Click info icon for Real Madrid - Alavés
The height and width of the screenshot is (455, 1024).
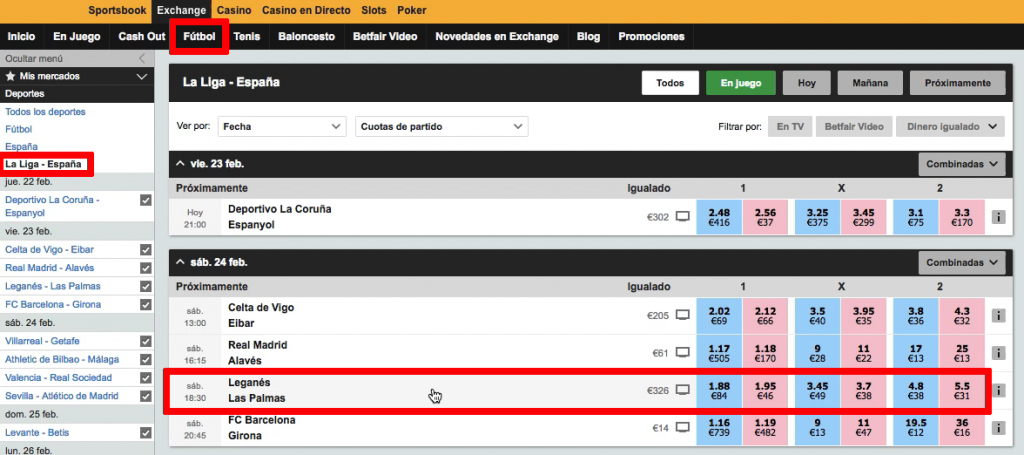coord(998,352)
